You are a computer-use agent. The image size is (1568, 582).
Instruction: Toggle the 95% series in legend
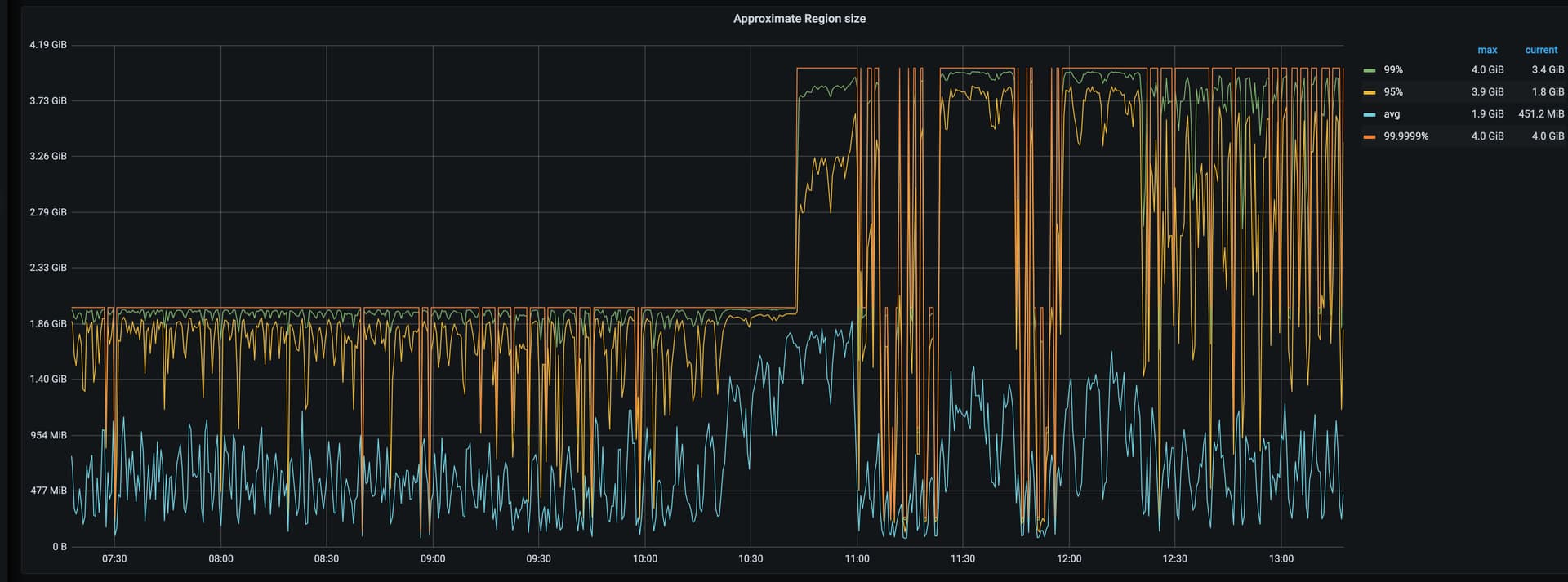tap(1392, 92)
